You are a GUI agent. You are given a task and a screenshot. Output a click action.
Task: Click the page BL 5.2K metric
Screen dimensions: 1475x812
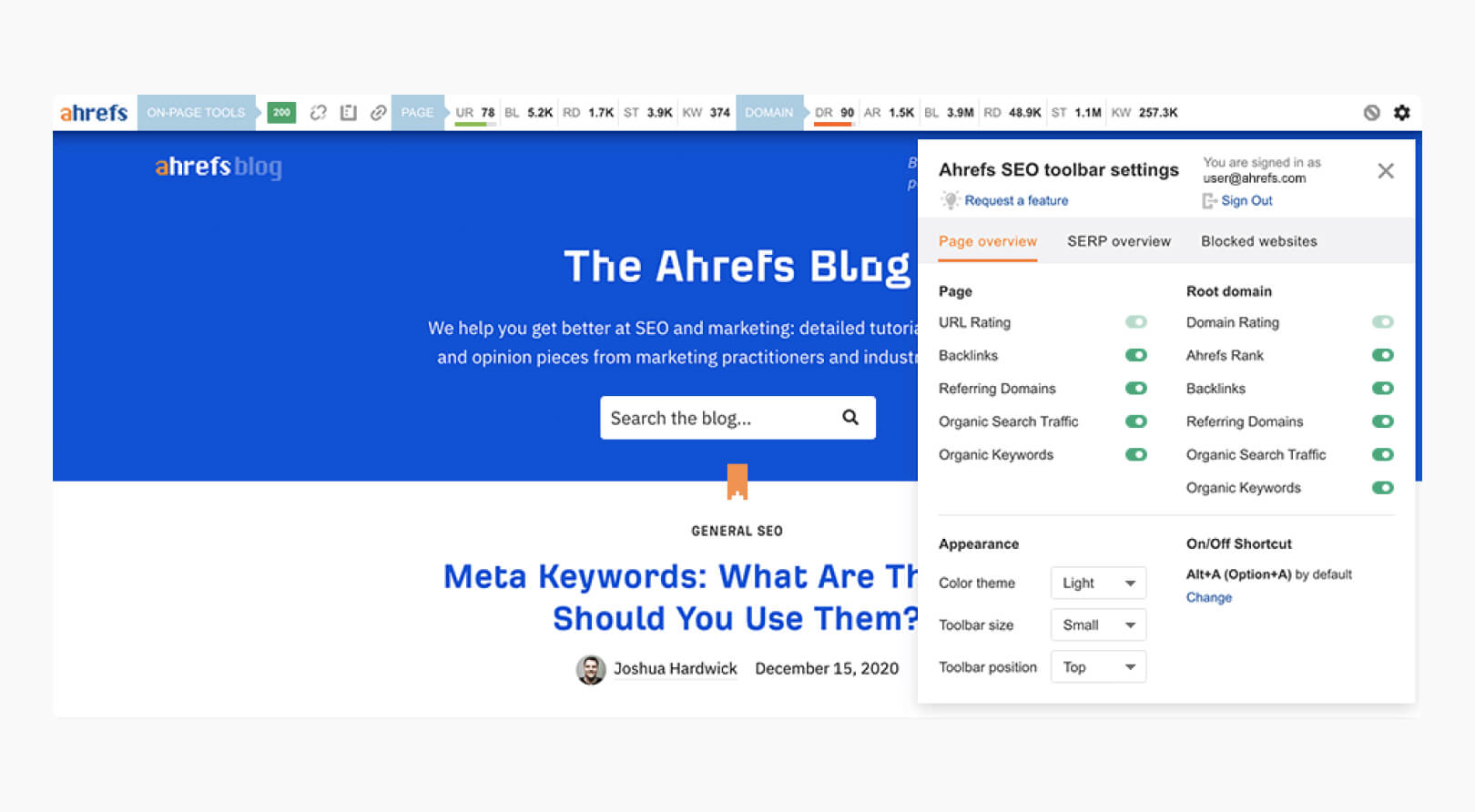click(528, 113)
